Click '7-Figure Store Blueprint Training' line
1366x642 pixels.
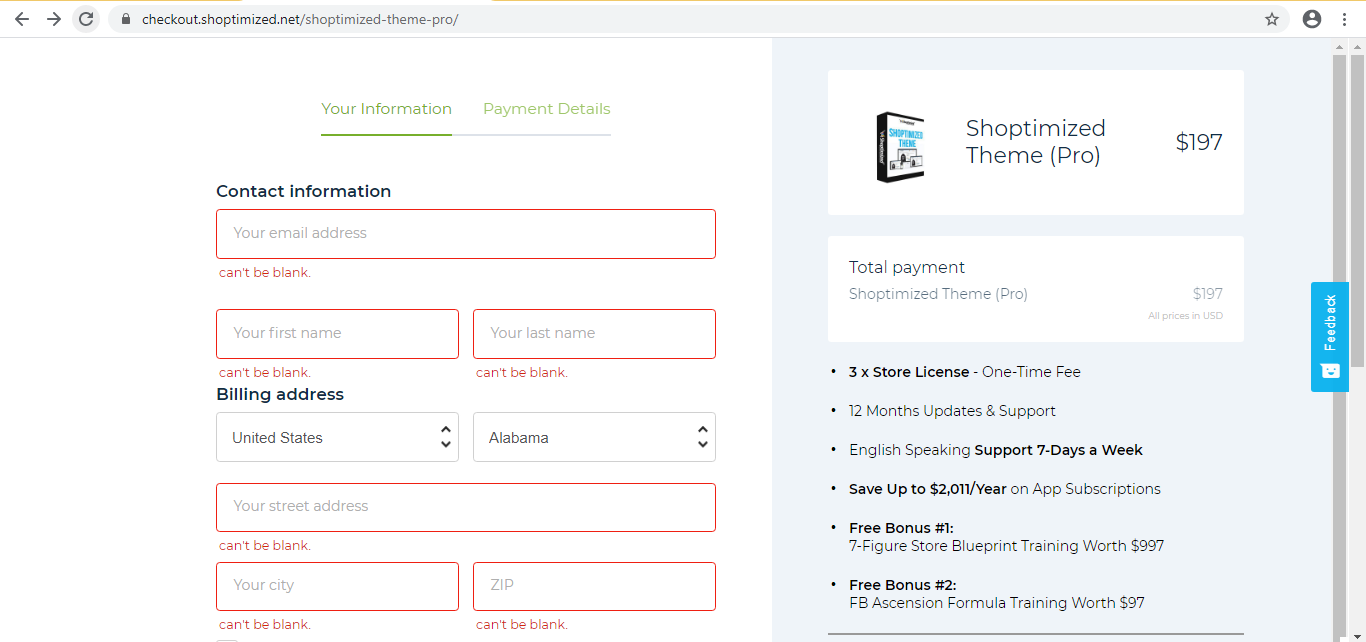1006,546
